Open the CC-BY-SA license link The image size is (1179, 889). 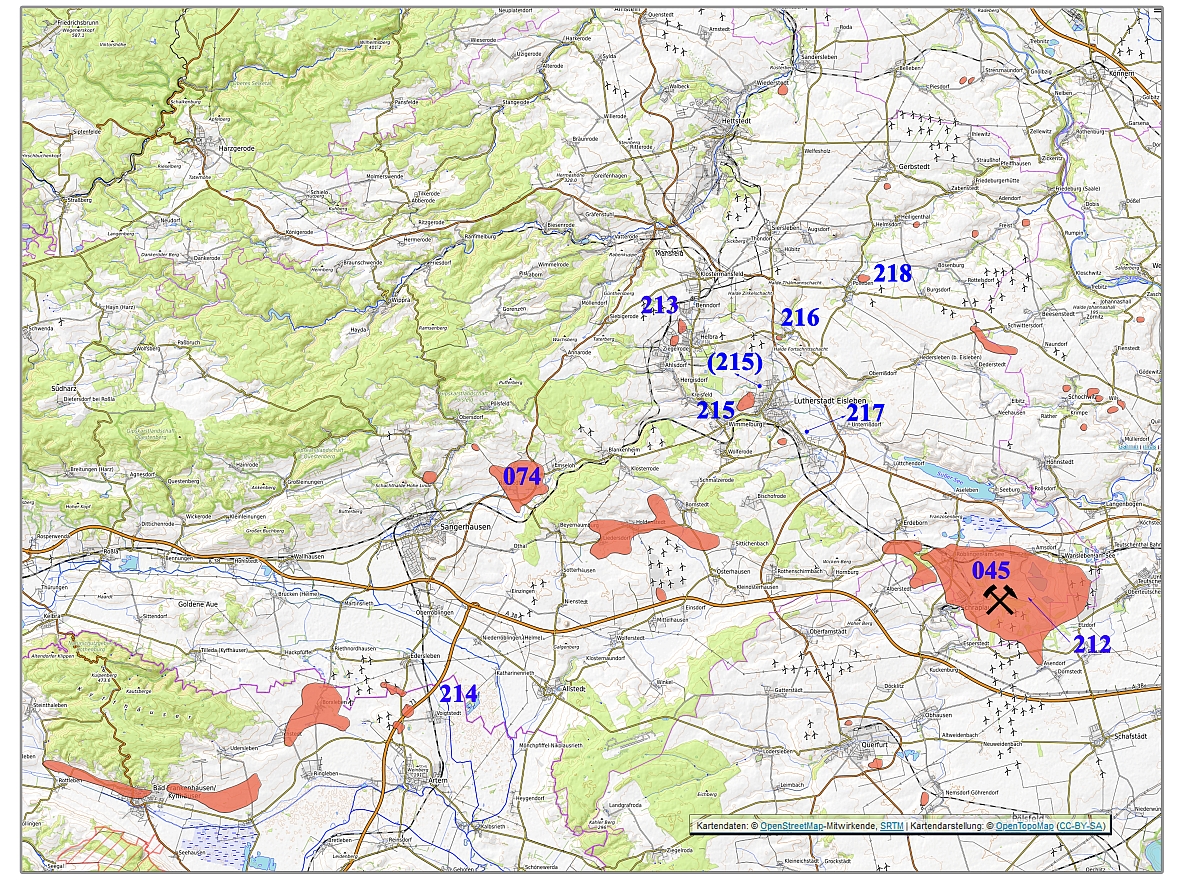point(1081,826)
